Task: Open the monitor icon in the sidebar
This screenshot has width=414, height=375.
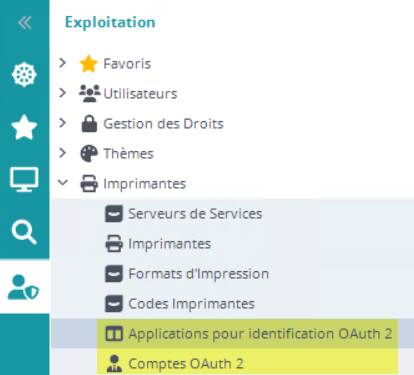Action: 24,179
